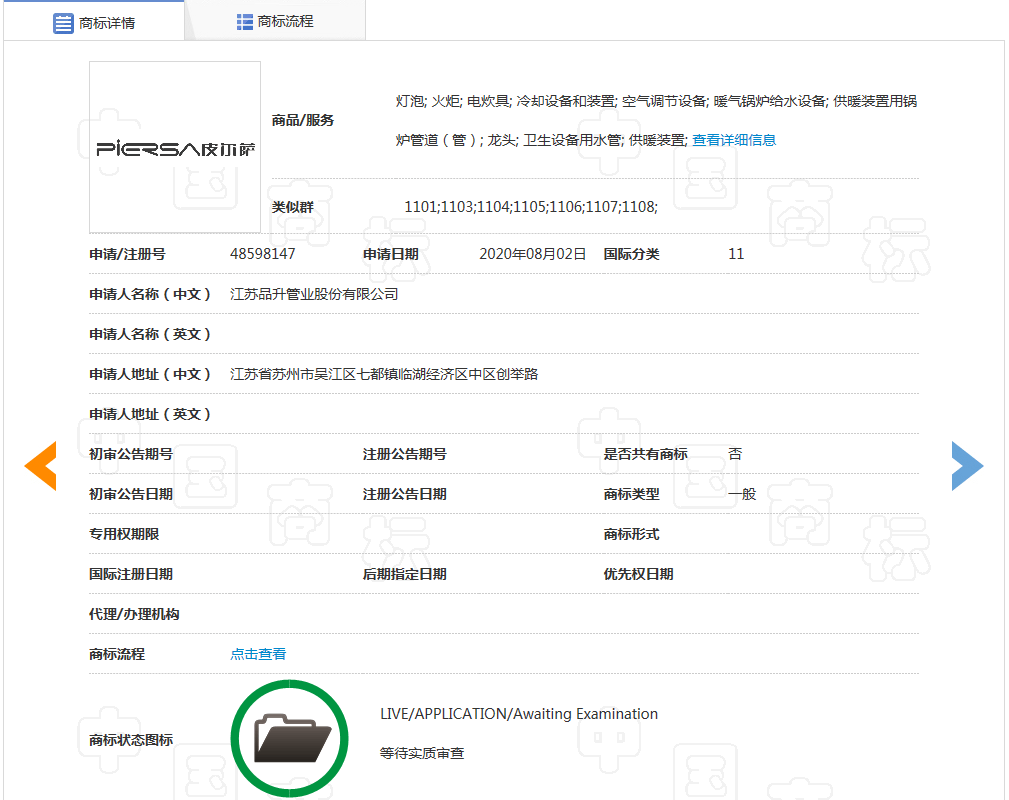Open the PIERSA trademark logo image
This screenshot has height=800, width=1009.
tap(175, 147)
